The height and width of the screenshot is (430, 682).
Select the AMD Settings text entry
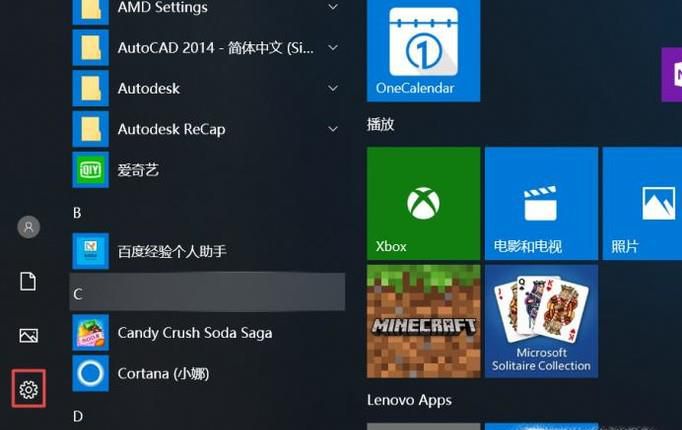coord(162,7)
